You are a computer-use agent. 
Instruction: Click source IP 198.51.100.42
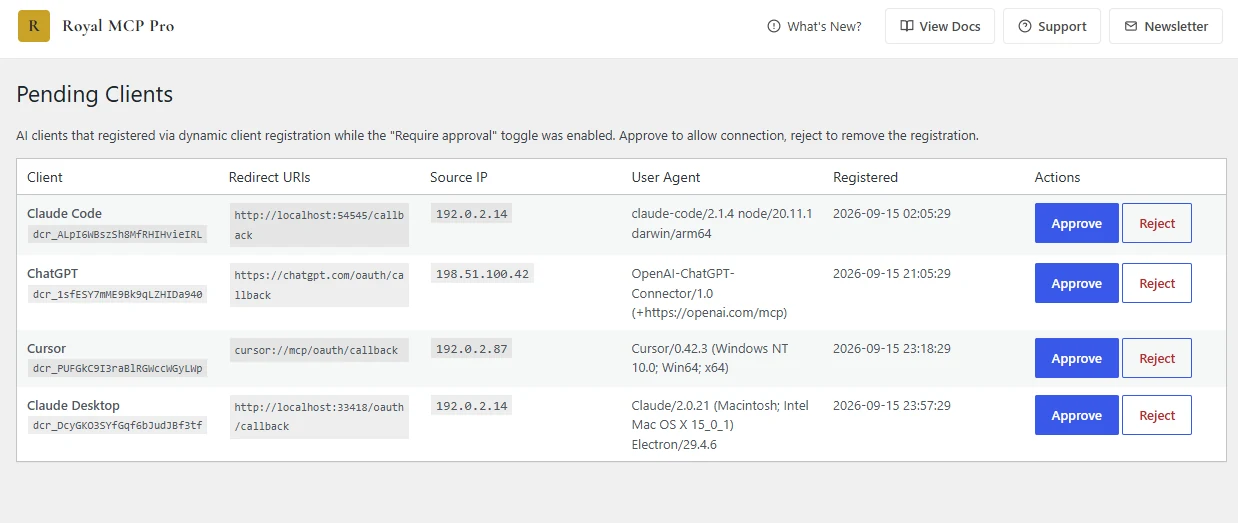click(482, 273)
